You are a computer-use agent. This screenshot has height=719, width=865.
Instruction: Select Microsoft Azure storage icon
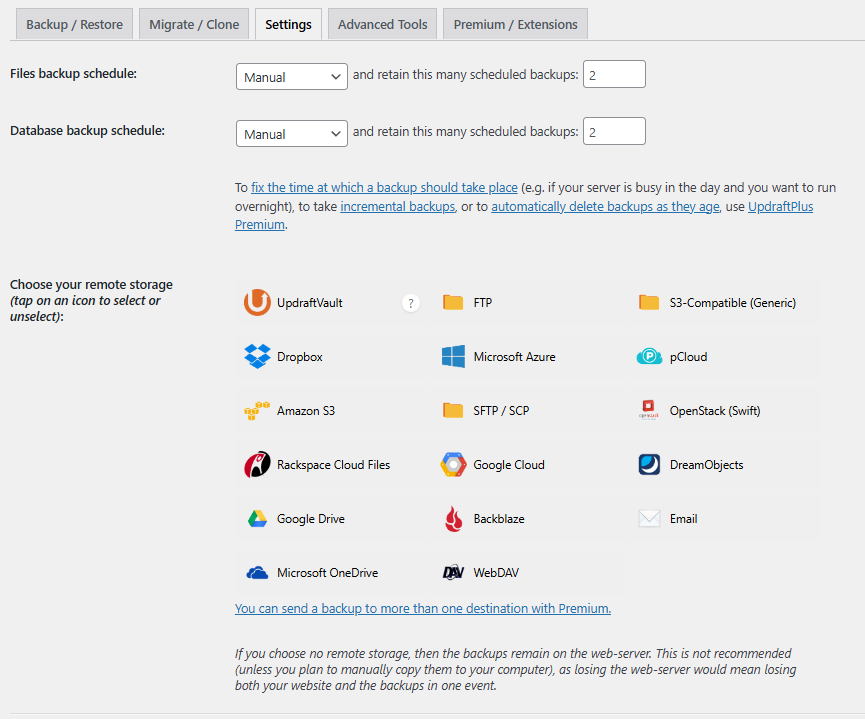click(x=454, y=357)
